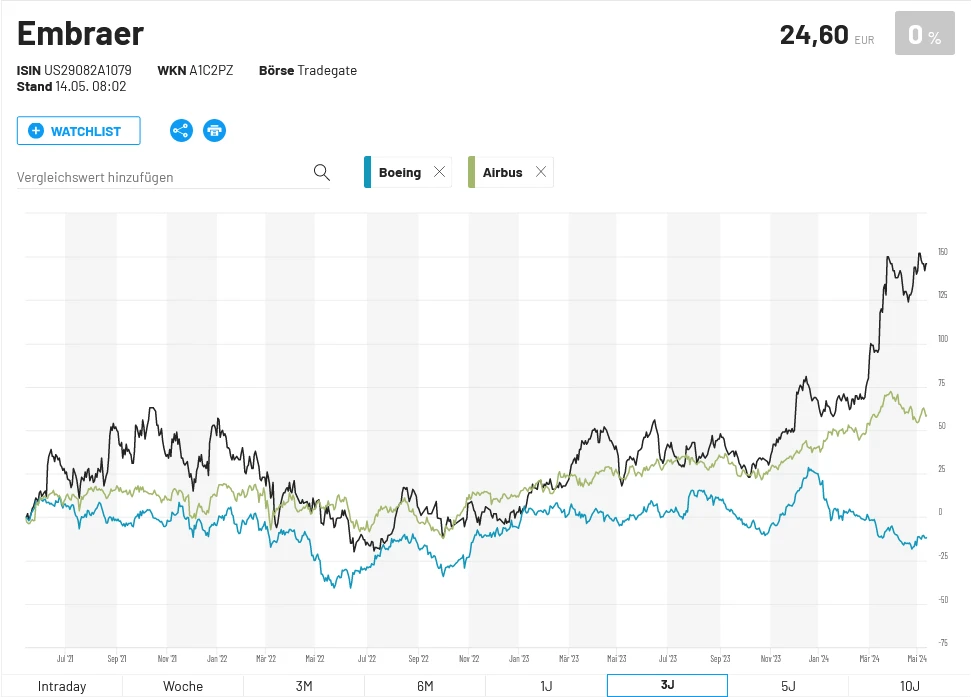Click the Vergleichswert hinzufügen input field

[160, 177]
